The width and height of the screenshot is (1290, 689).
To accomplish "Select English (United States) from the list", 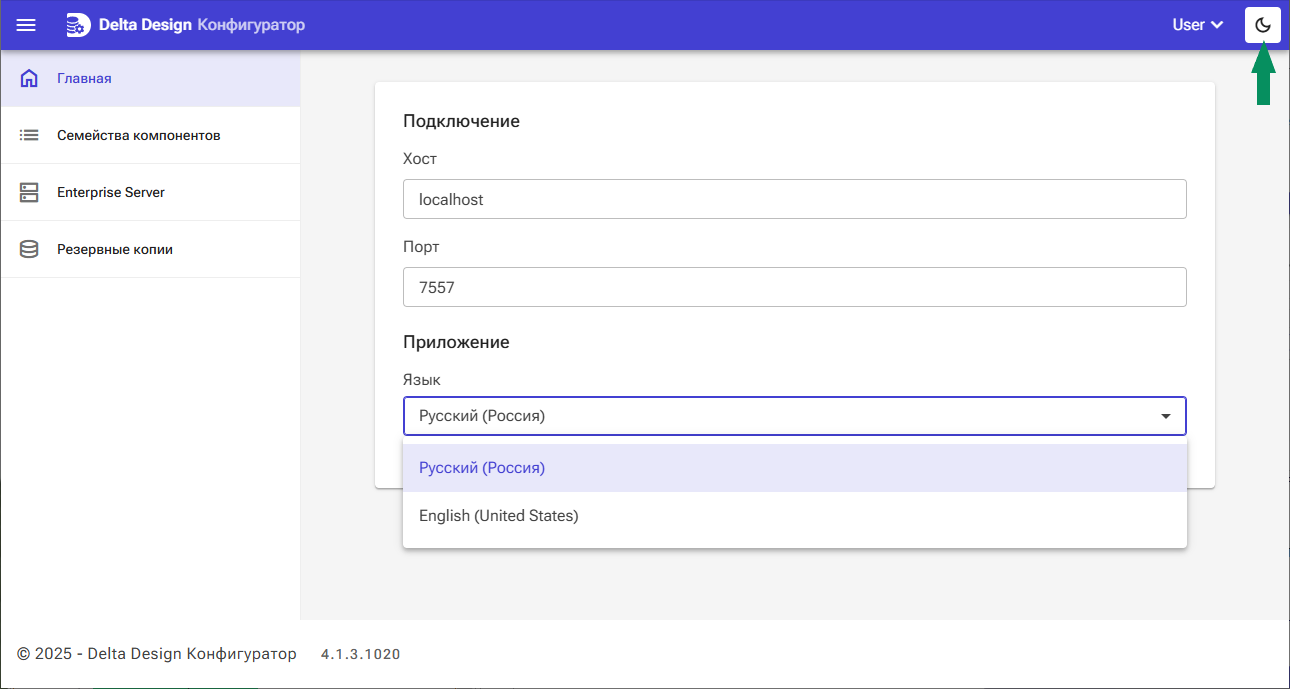I will point(498,516).
